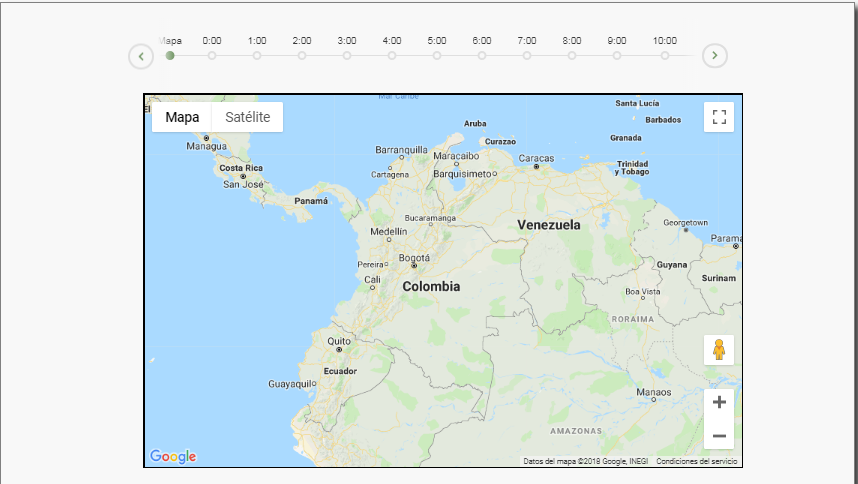Click the next arrow on timeline
The width and height of the screenshot is (858, 484).
715,55
